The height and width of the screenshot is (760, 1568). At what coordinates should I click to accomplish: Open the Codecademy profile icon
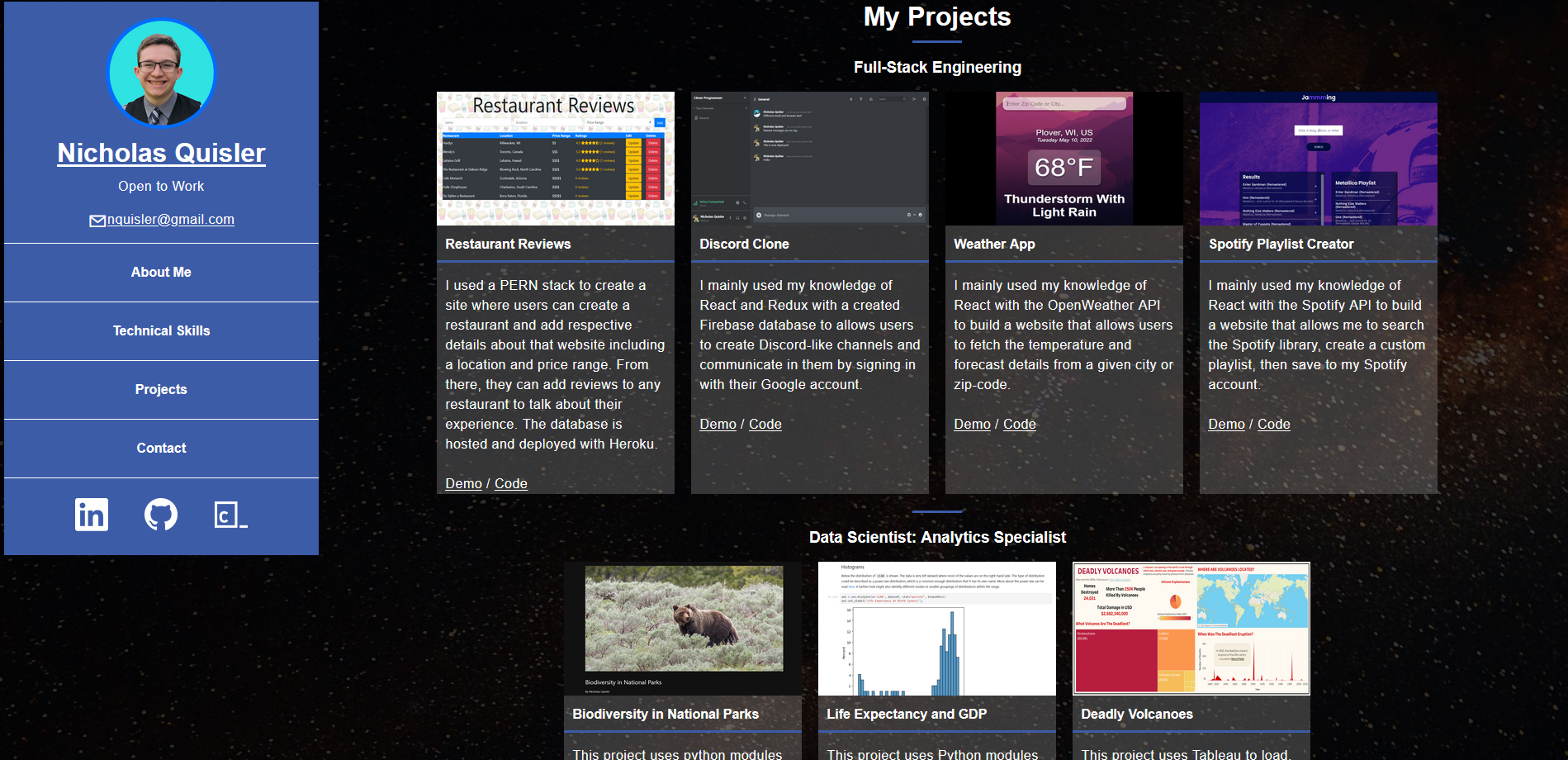230,515
